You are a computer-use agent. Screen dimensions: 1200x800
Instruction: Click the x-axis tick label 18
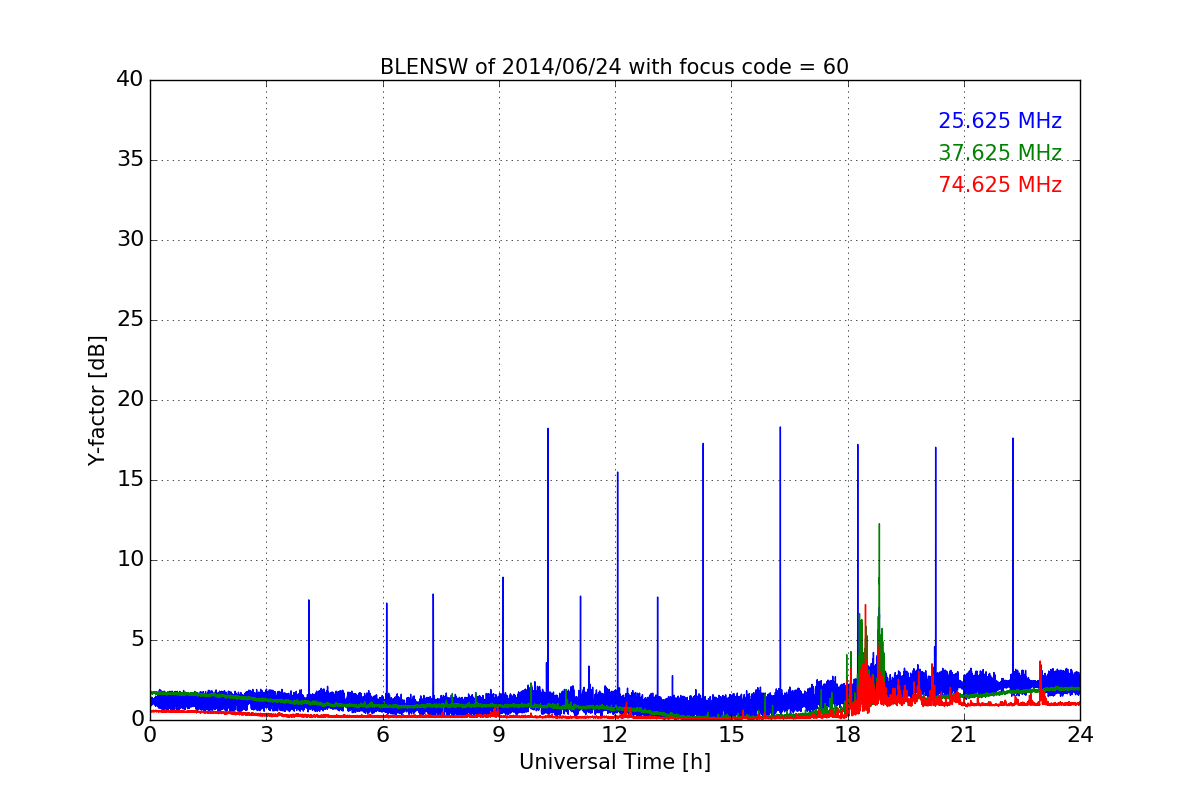847,735
